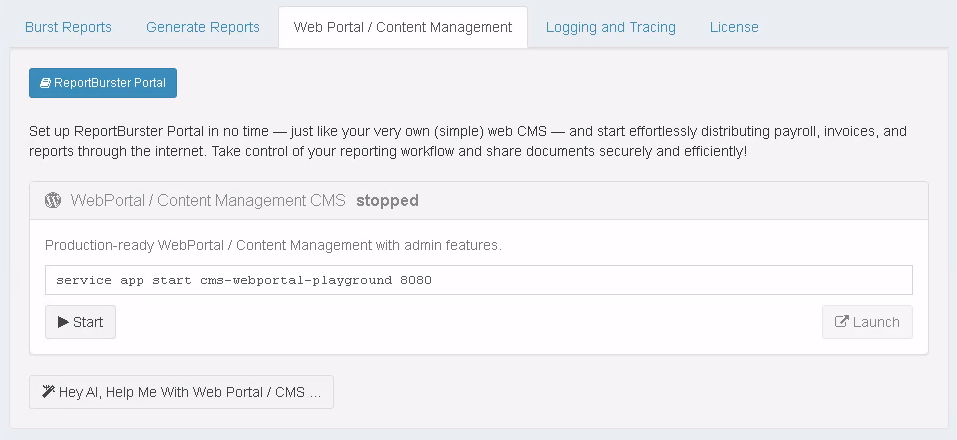Click the magic wand icon beside Hey AI
This screenshot has width=957, height=440.
[x=47, y=392]
